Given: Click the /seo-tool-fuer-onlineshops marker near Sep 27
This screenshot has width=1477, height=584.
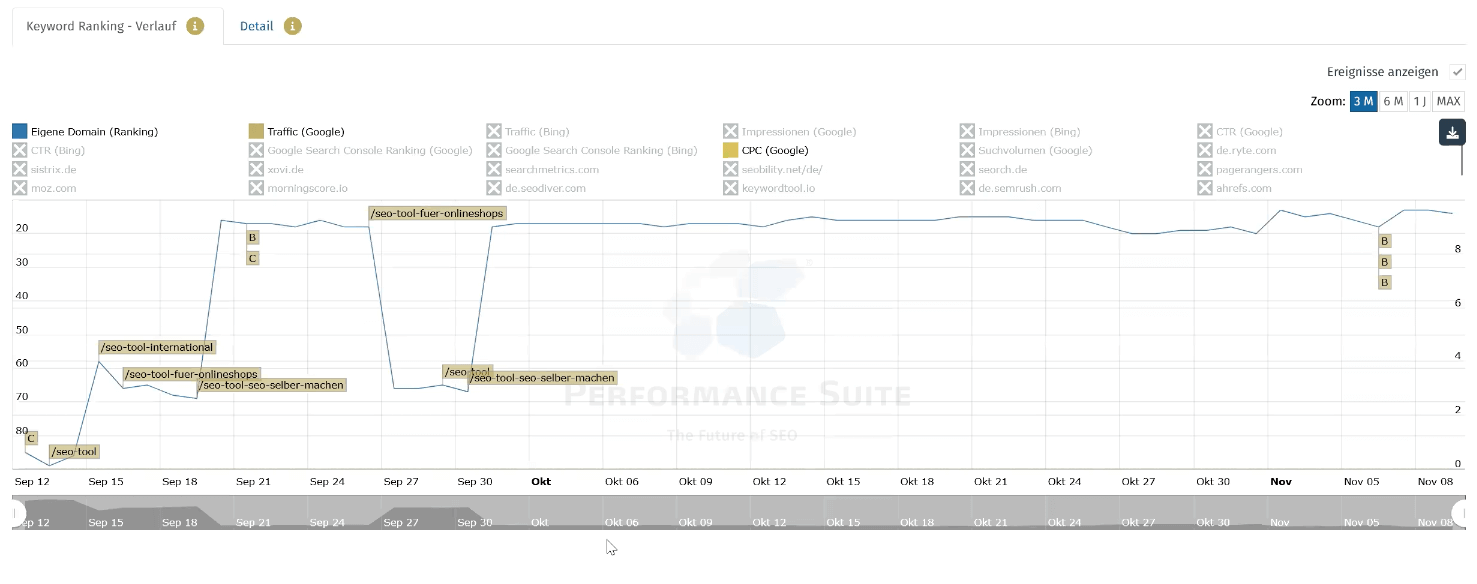Looking at the screenshot, I should click(436, 213).
